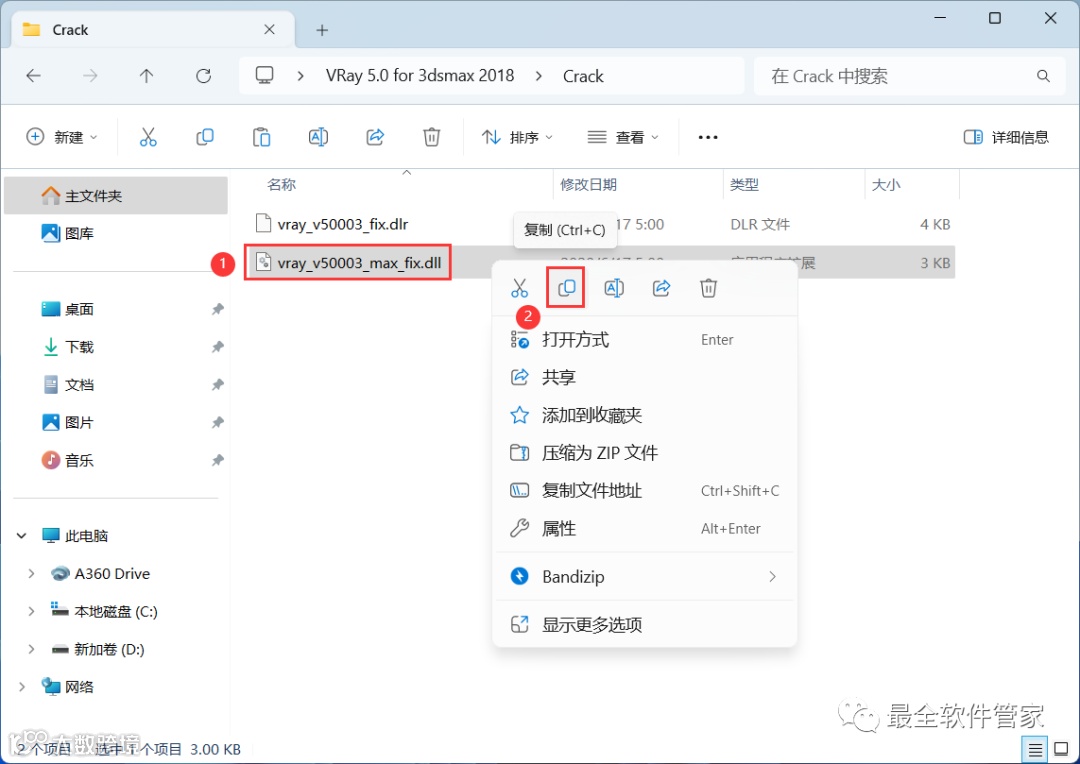Viewport: 1080px width, 764px height.
Task: Expand the 网络 node
Action: point(21,687)
